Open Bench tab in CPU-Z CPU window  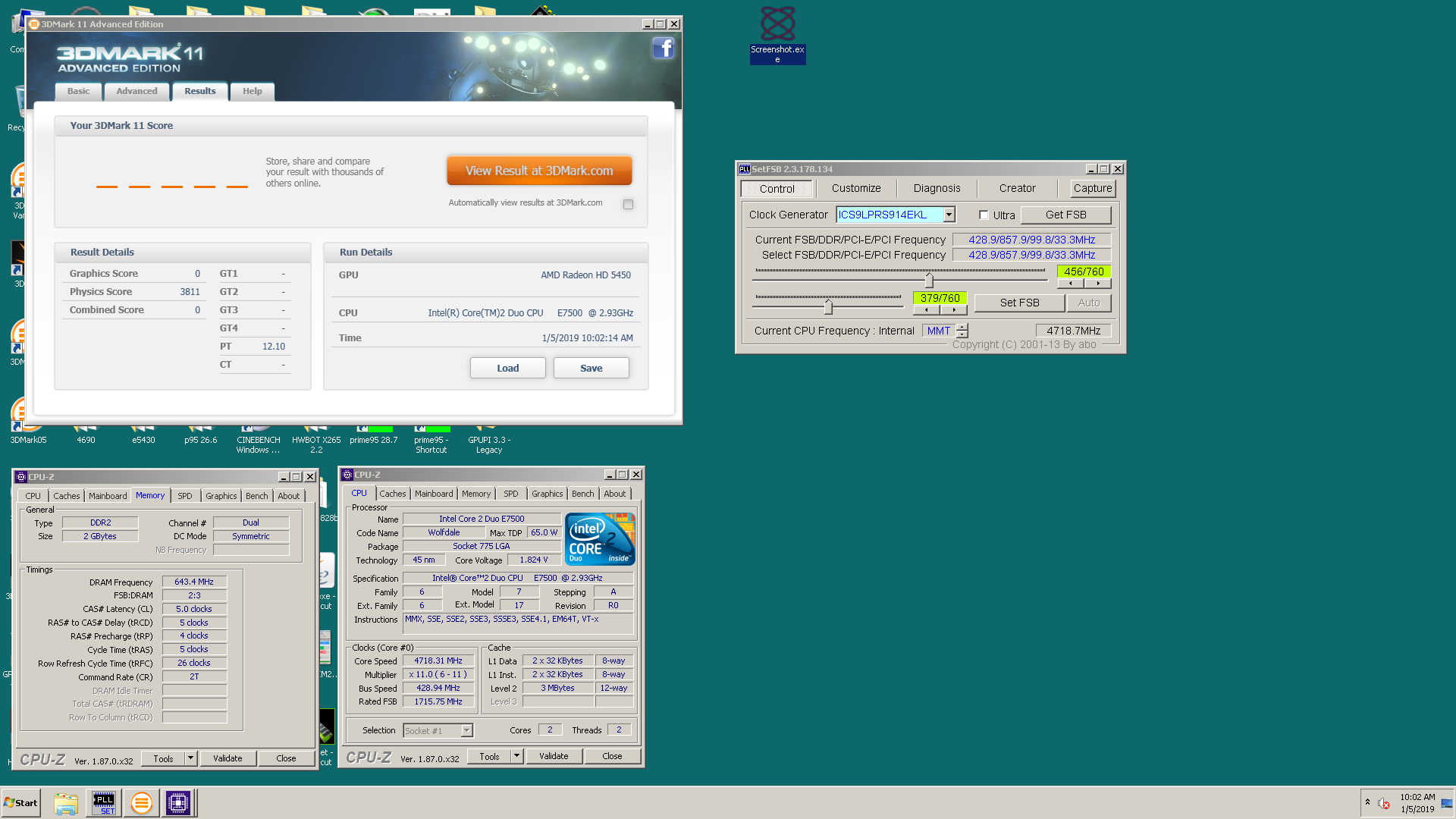point(582,494)
